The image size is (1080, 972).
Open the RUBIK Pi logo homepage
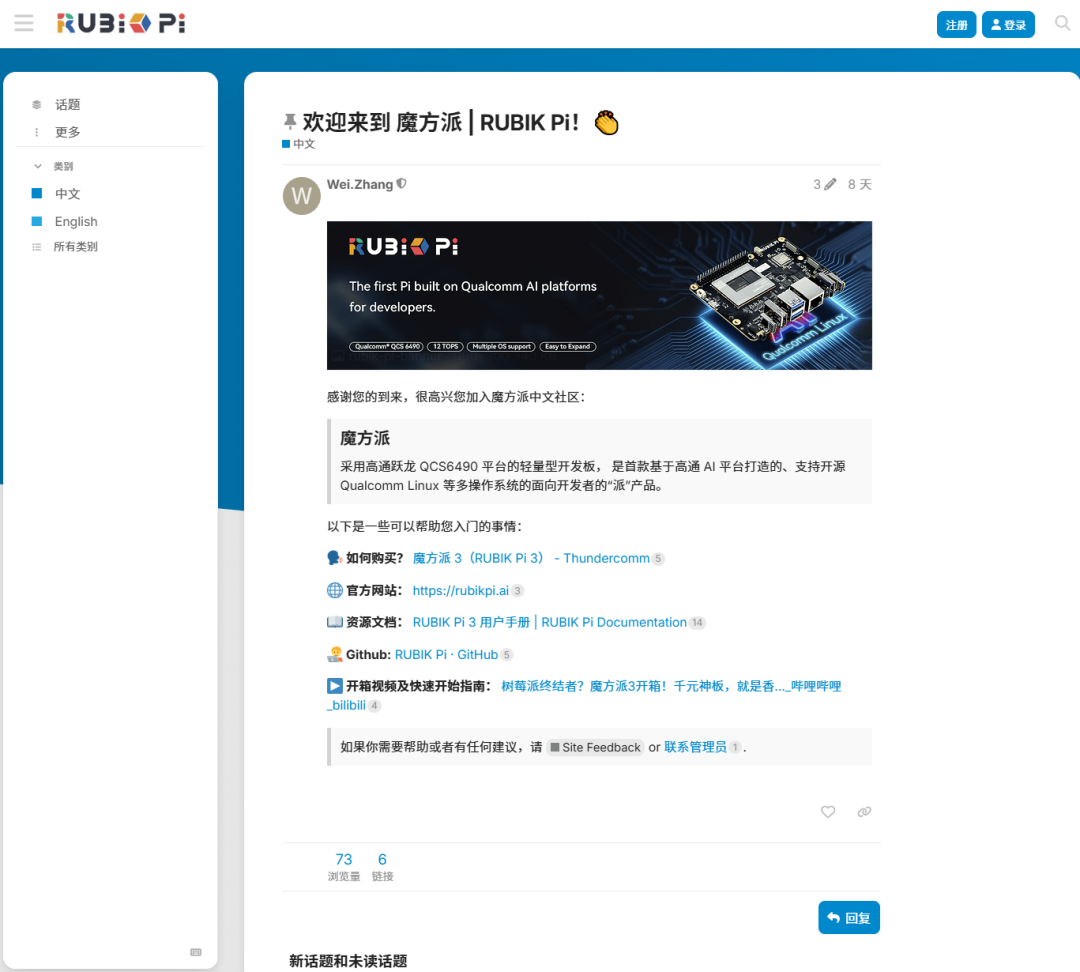point(121,23)
